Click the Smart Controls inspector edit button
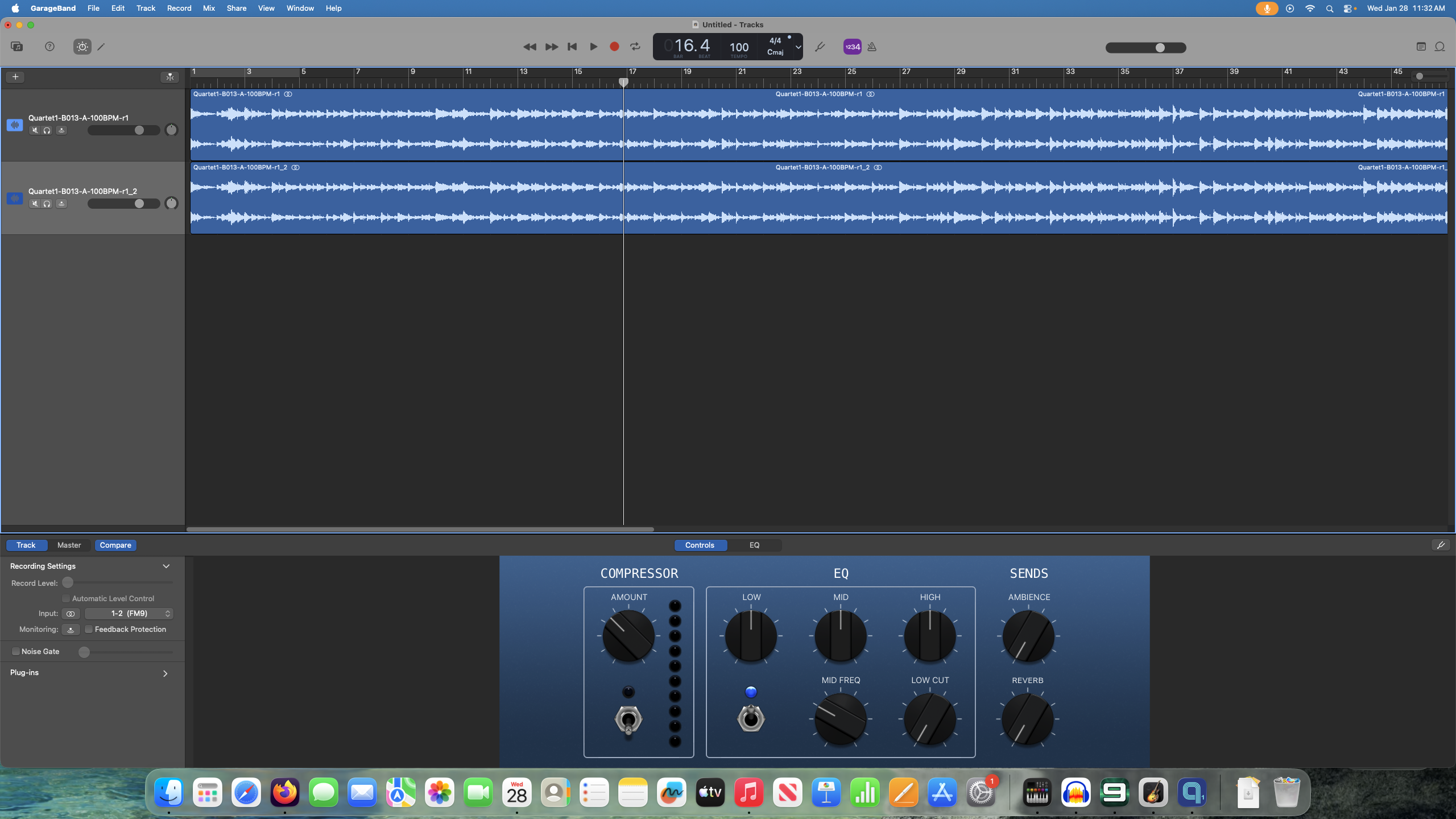Image resolution: width=1456 pixels, height=819 pixels. (1441, 545)
